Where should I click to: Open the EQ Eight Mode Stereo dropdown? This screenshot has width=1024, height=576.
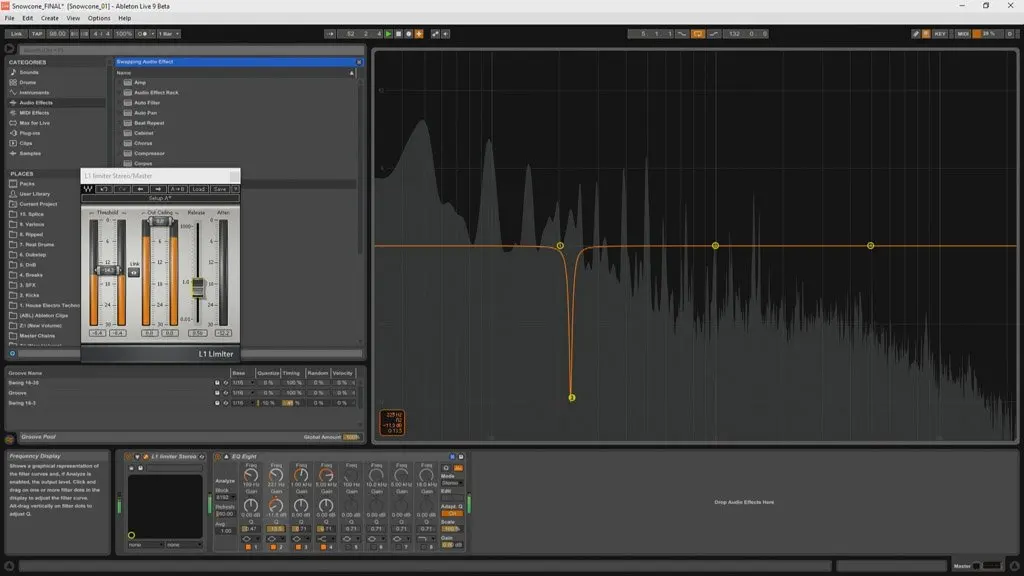click(x=450, y=482)
